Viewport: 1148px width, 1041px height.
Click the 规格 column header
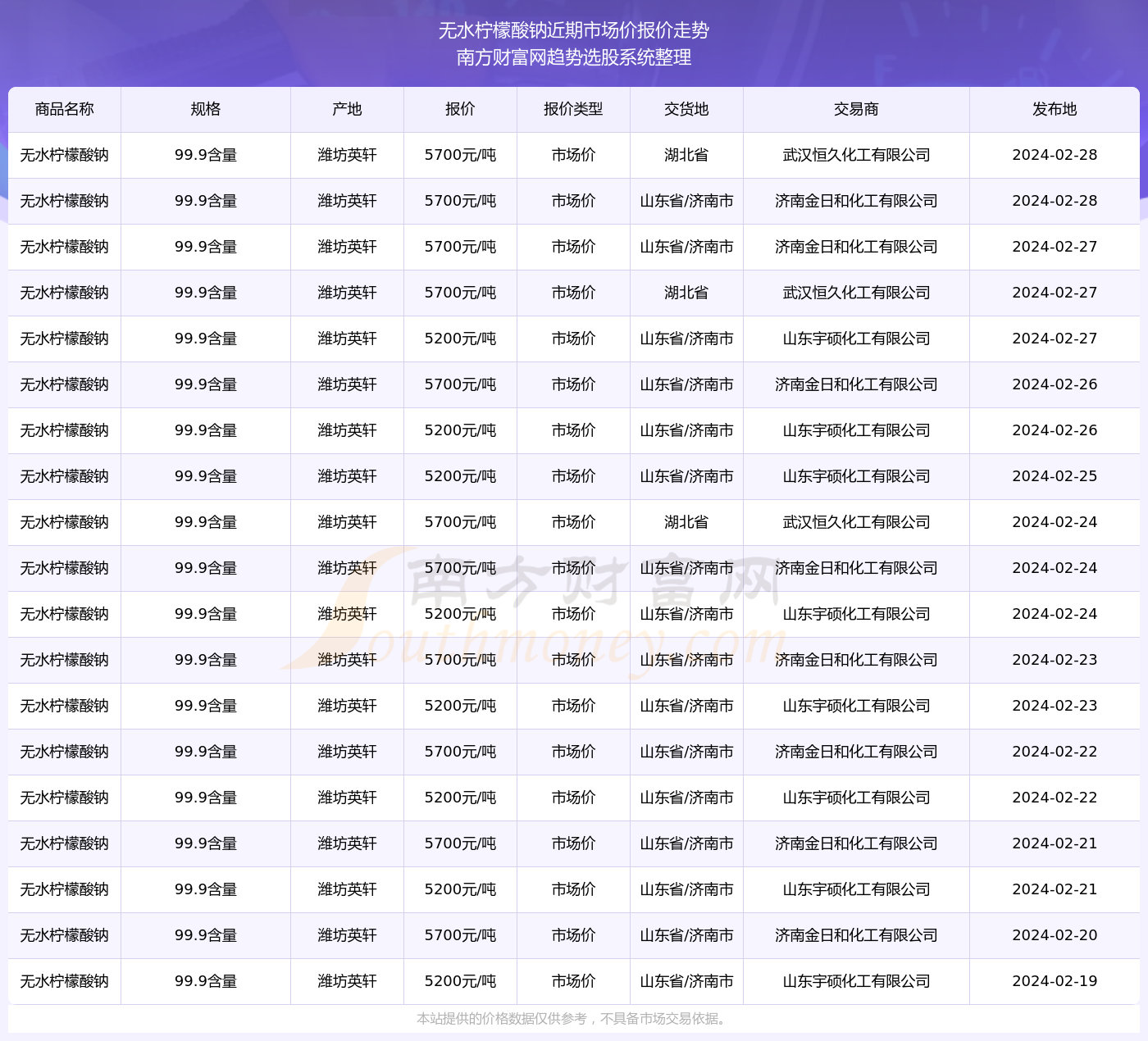click(x=206, y=109)
